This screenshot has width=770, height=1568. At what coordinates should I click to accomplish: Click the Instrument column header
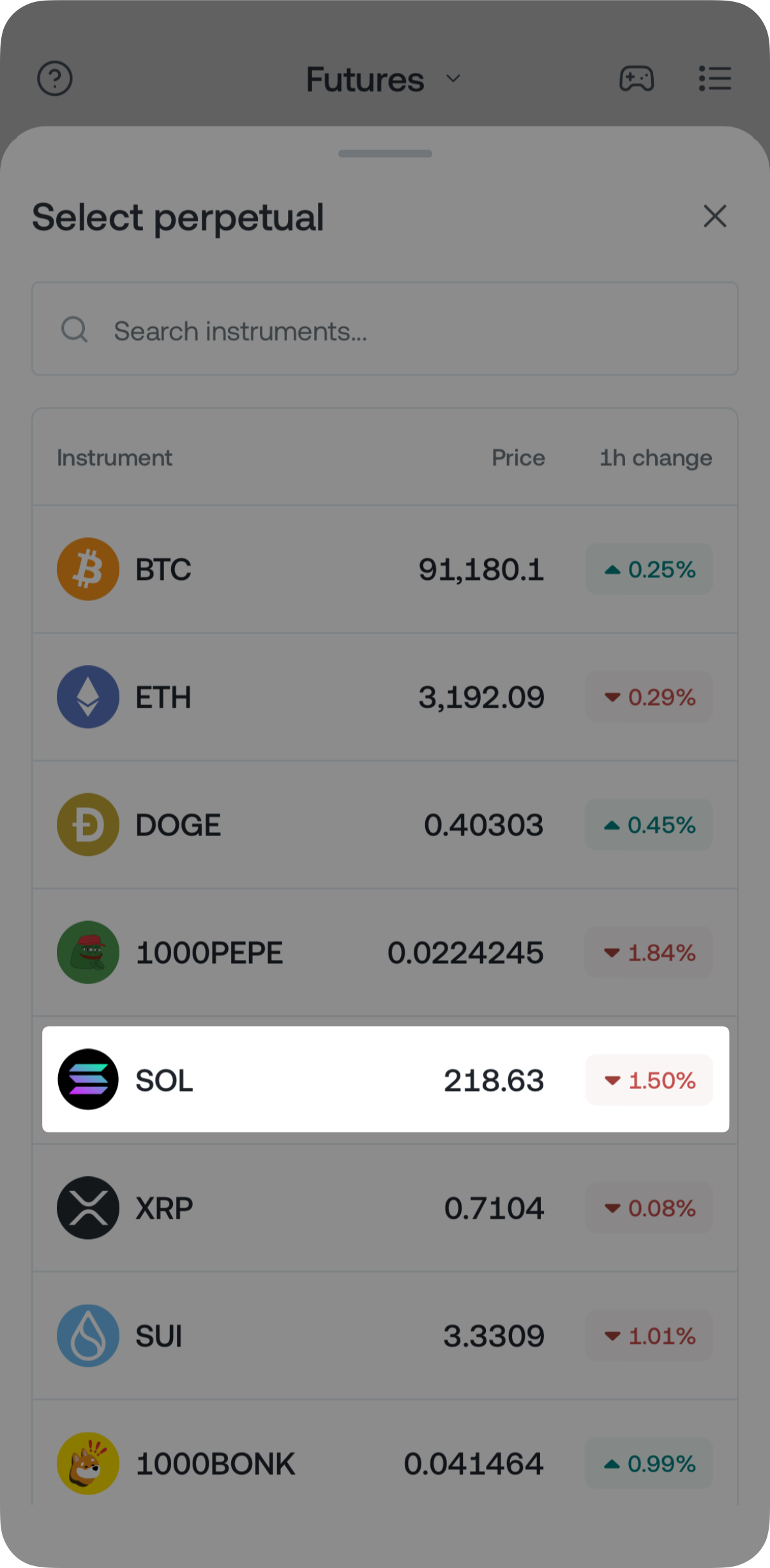tap(114, 458)
